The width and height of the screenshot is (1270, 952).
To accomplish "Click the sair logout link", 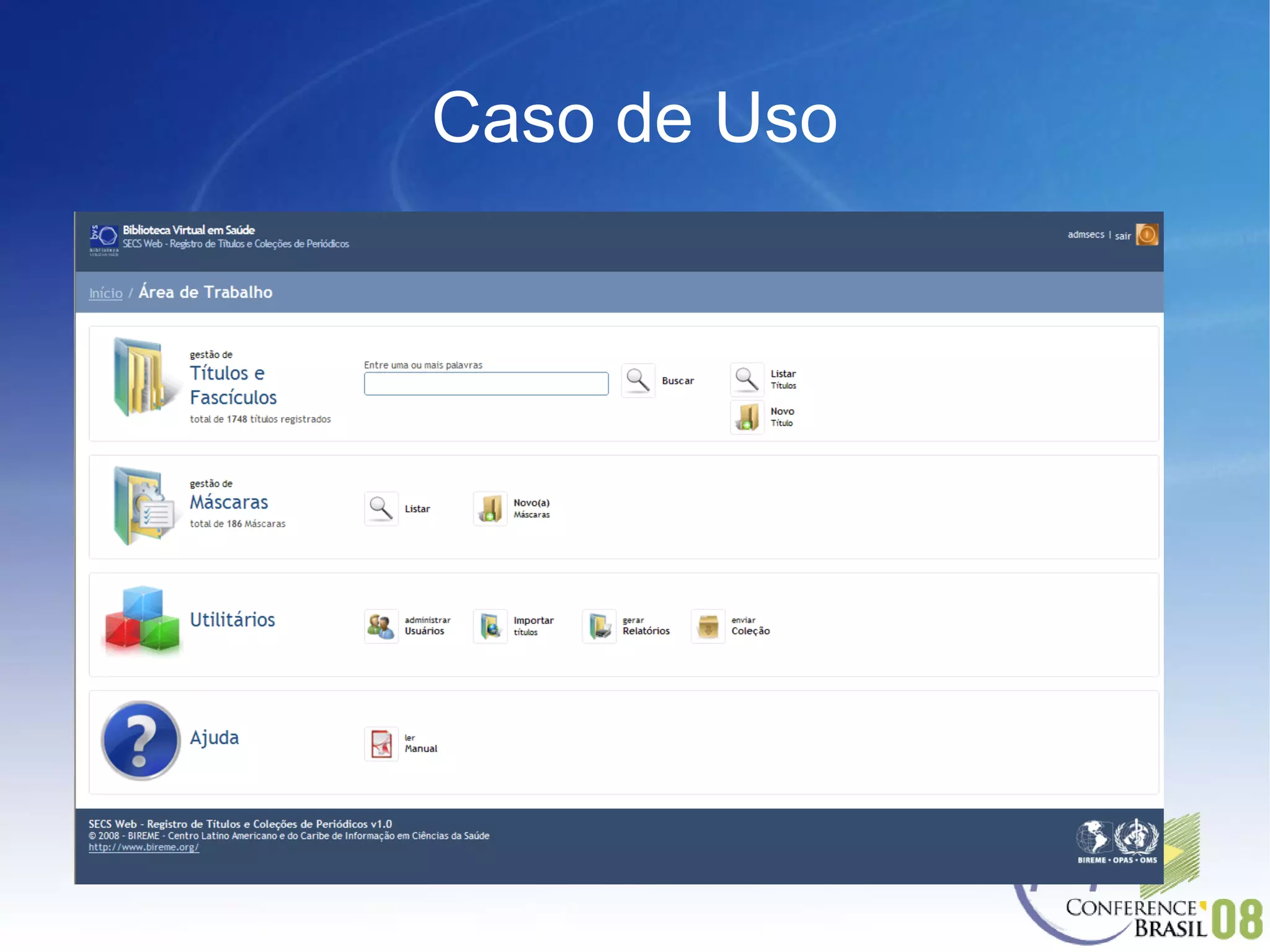I will click(1122, 236).
